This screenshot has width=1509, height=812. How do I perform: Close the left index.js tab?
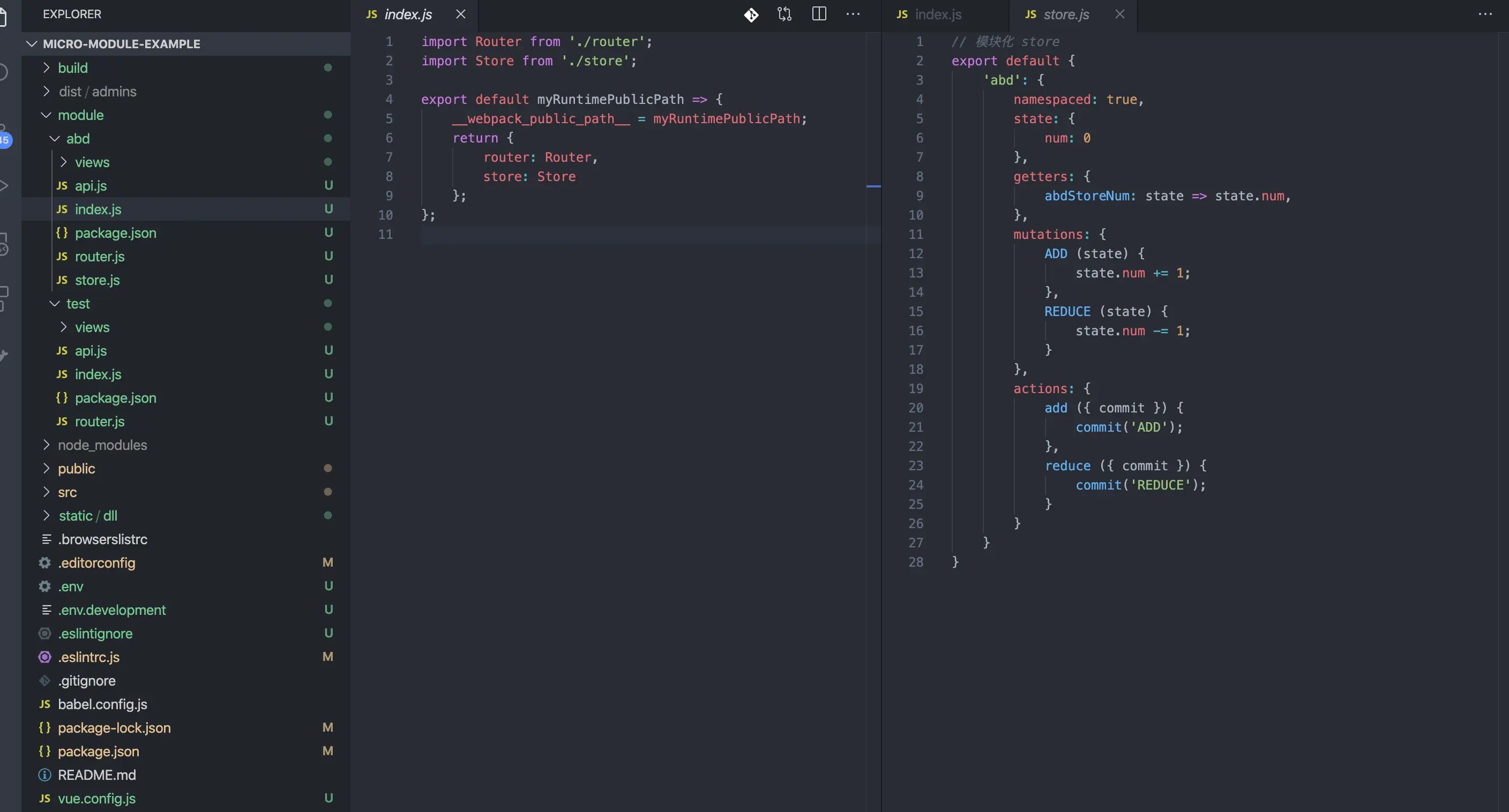[461, 14]
